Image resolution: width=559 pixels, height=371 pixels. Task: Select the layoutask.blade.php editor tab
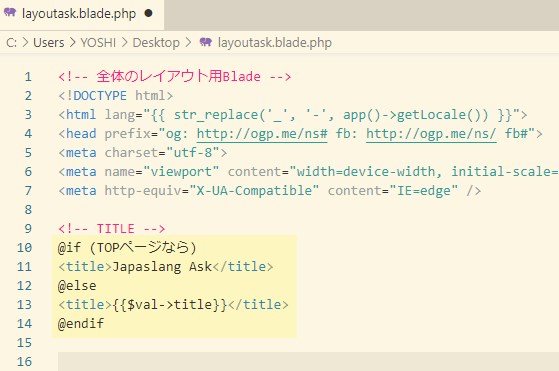pyautogui.click(x=82, y=14)
